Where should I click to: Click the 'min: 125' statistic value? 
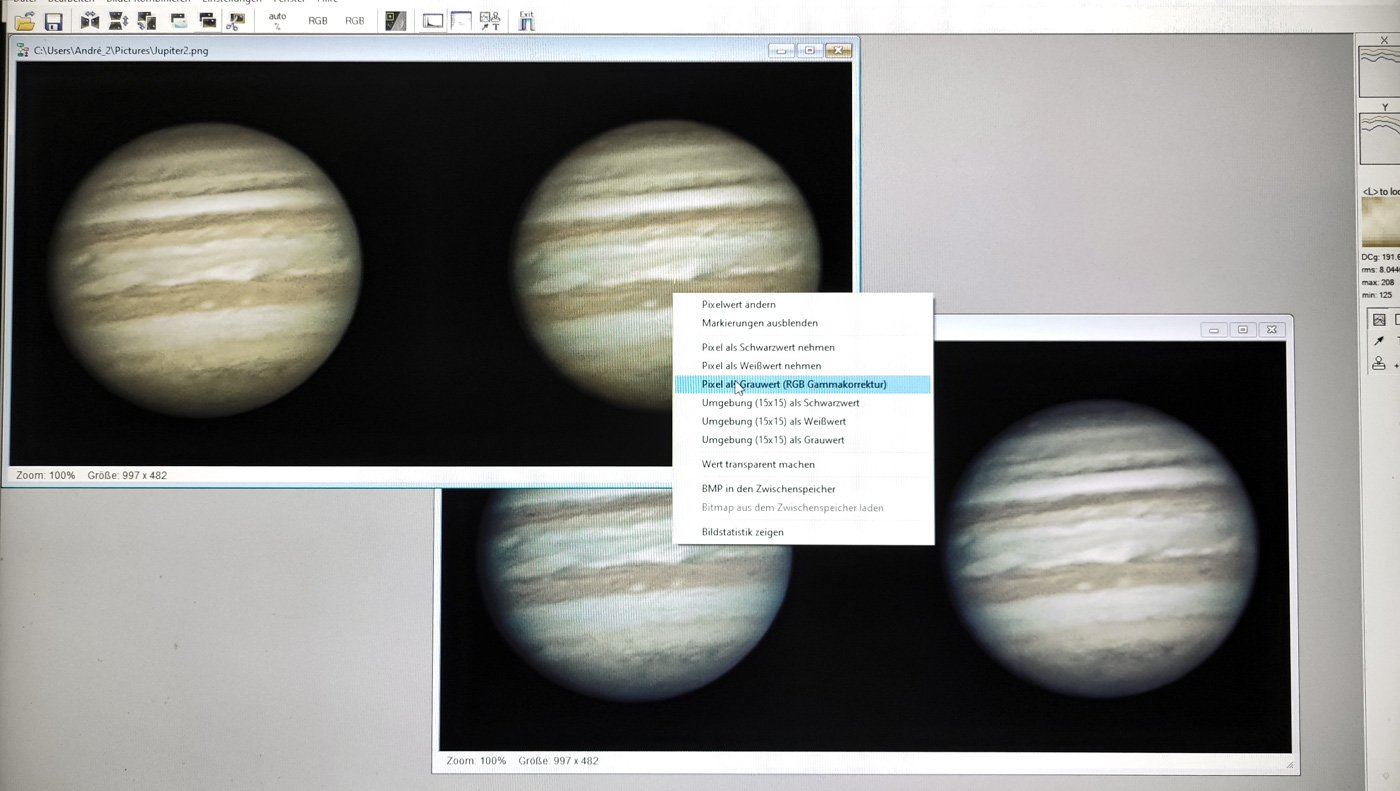coord(1378,296)
